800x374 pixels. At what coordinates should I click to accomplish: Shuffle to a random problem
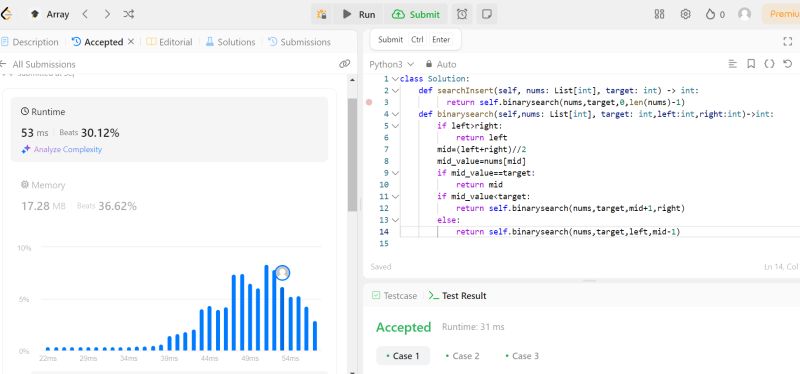(x=129, y=14)
